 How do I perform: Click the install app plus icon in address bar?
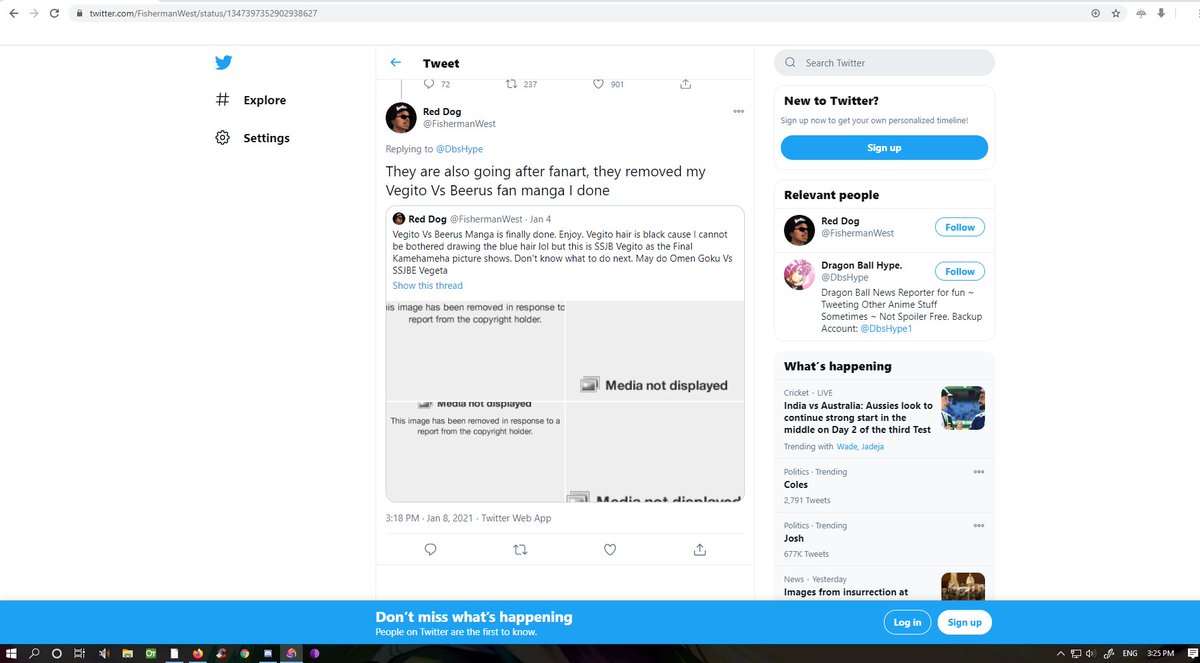[x=1095, y=13]
